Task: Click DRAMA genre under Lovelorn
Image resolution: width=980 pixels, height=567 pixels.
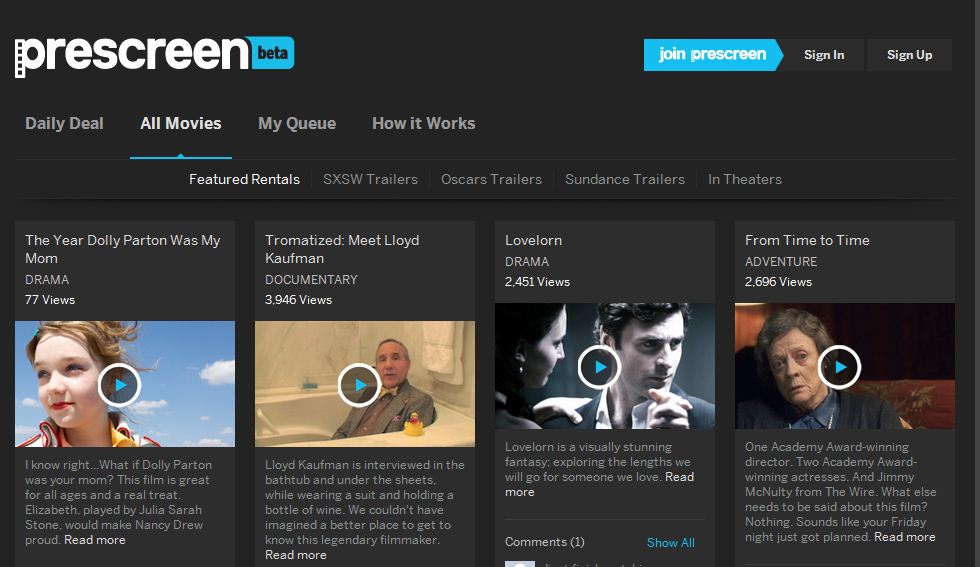Action: (527, 262)
